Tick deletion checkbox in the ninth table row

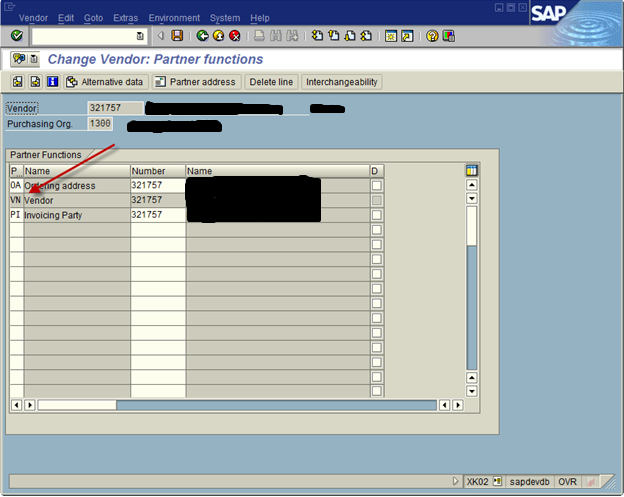pos(376,303)
